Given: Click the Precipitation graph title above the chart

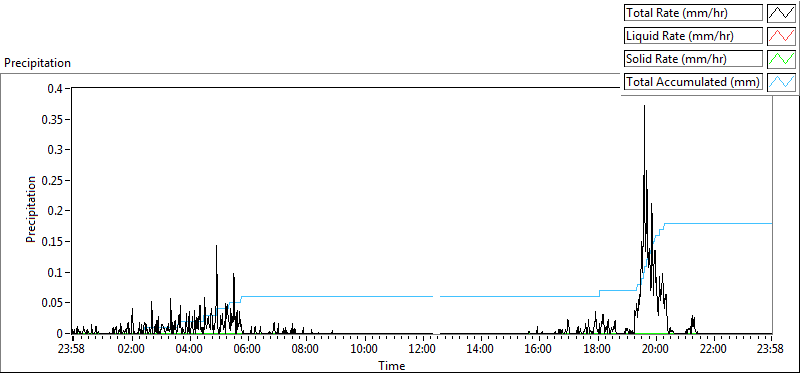Looking at the screenshot, I should click(37, 63).
